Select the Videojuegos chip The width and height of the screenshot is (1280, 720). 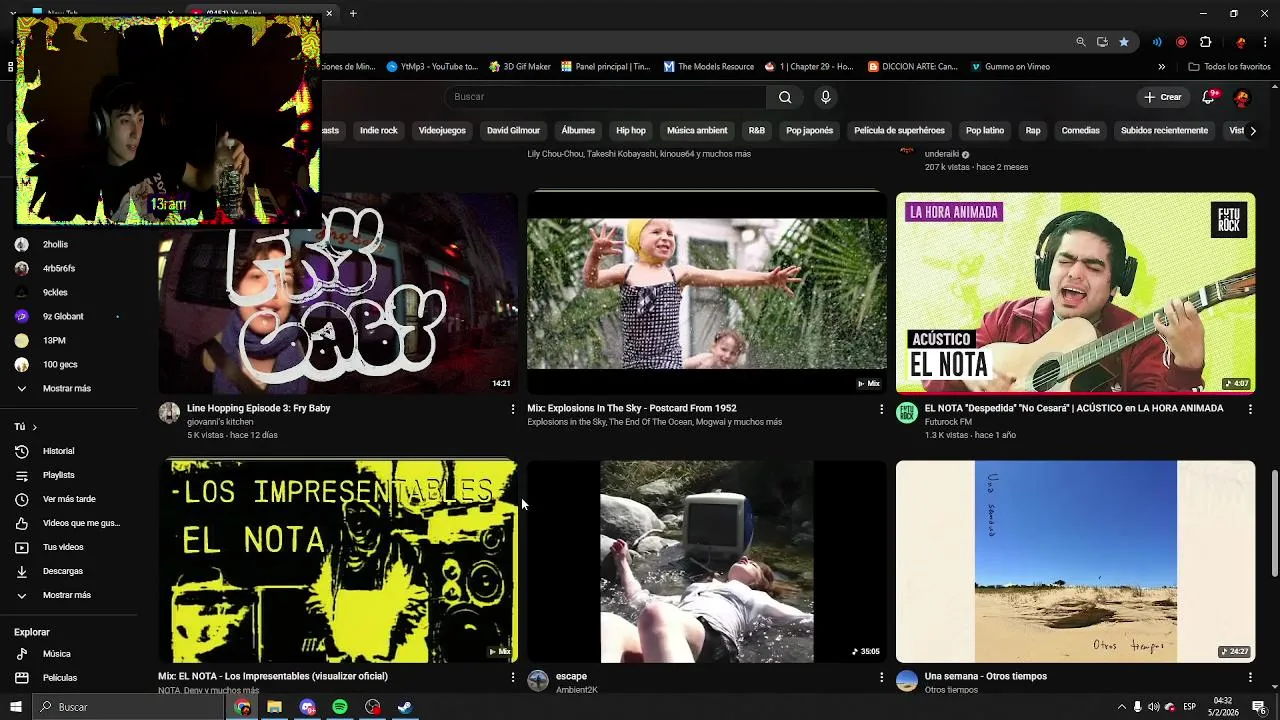pos(442,131)
